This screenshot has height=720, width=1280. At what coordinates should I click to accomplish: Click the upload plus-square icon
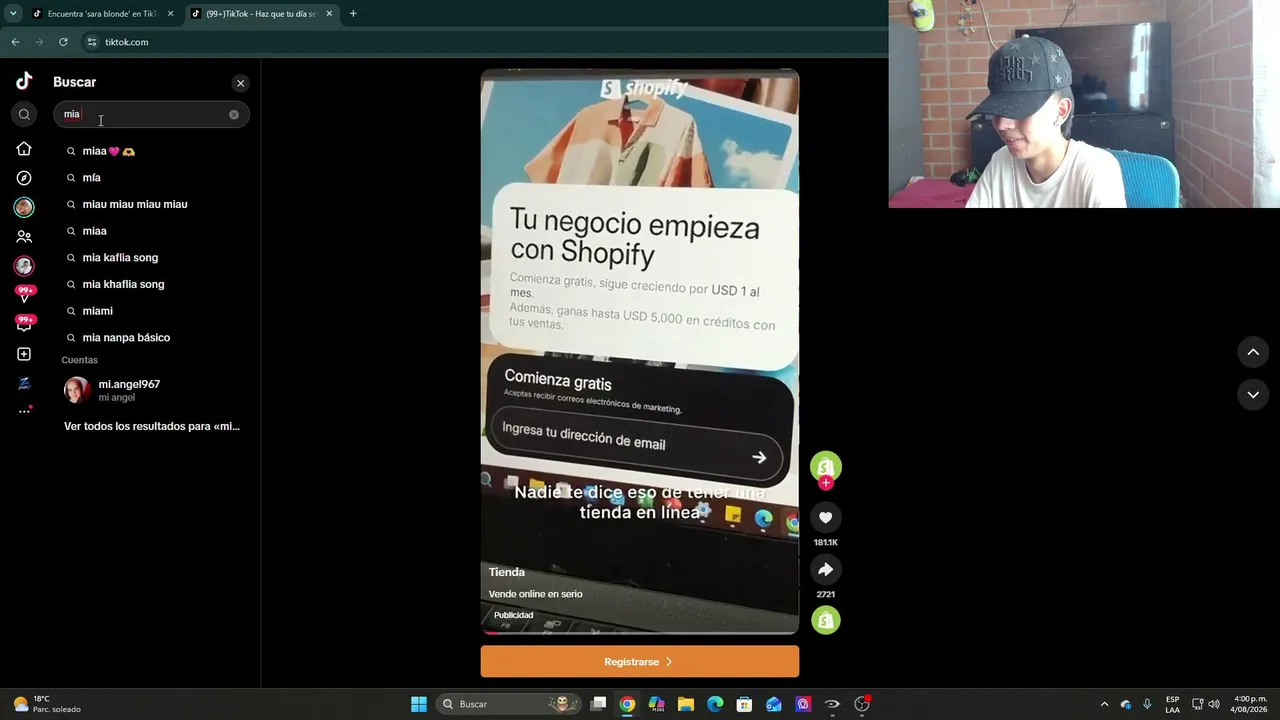(24, 354)
